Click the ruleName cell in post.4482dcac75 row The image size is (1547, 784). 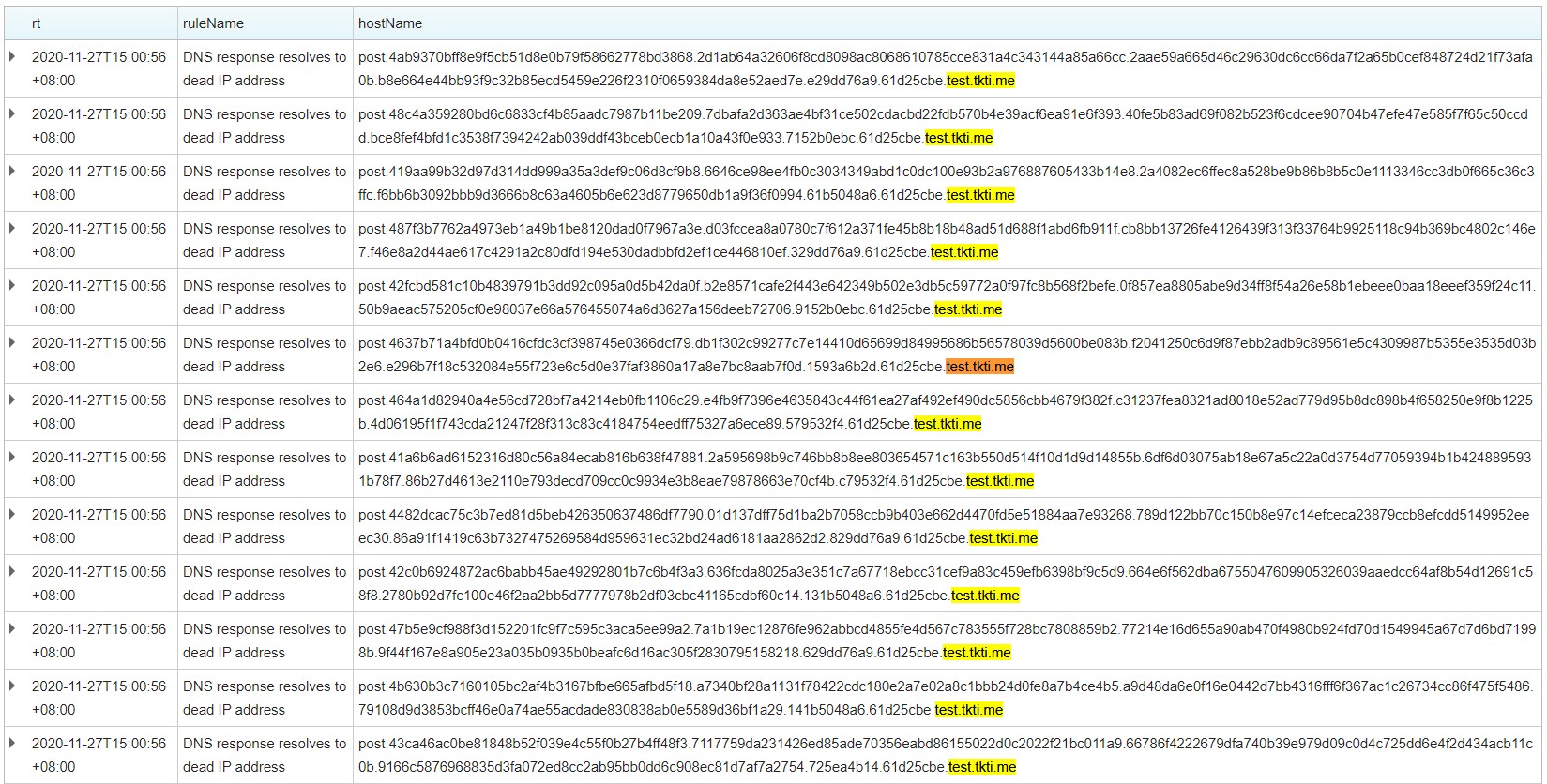[x=265, y=526]
